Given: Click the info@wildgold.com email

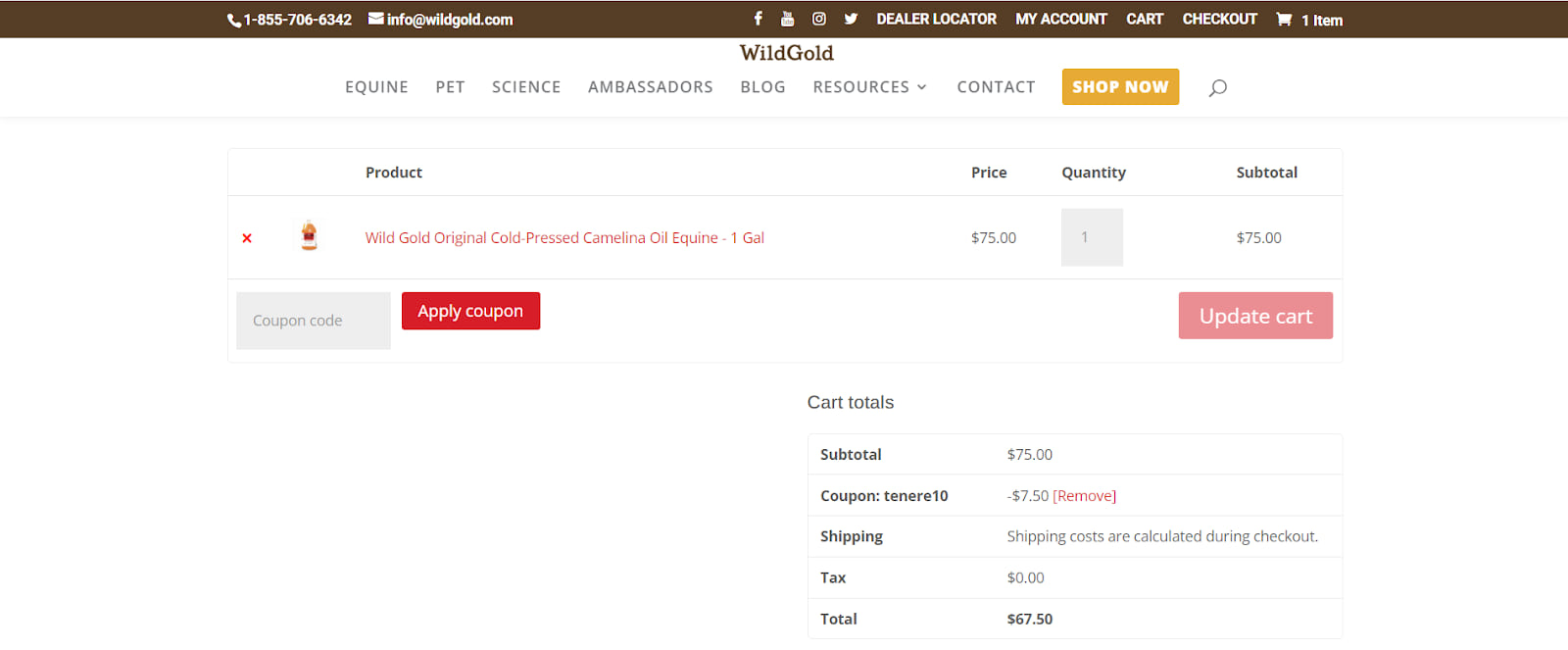Looking at the screenshot, I should pyautogui.click(x=449, y=20).
